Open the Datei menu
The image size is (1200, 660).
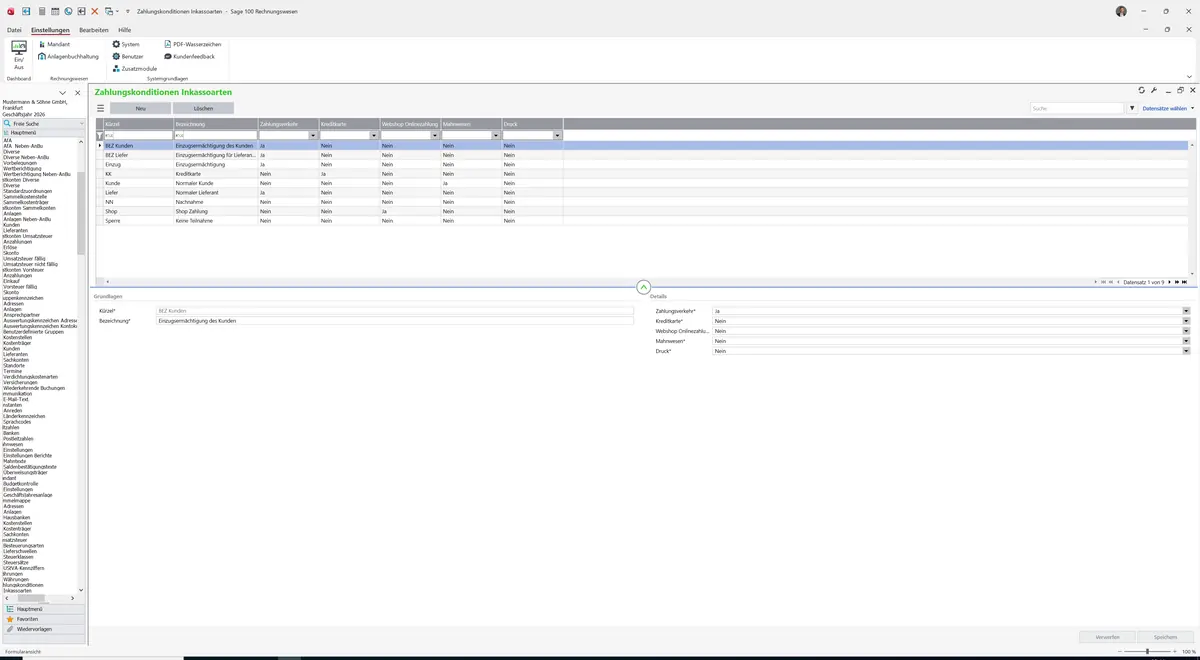[14, 30]
